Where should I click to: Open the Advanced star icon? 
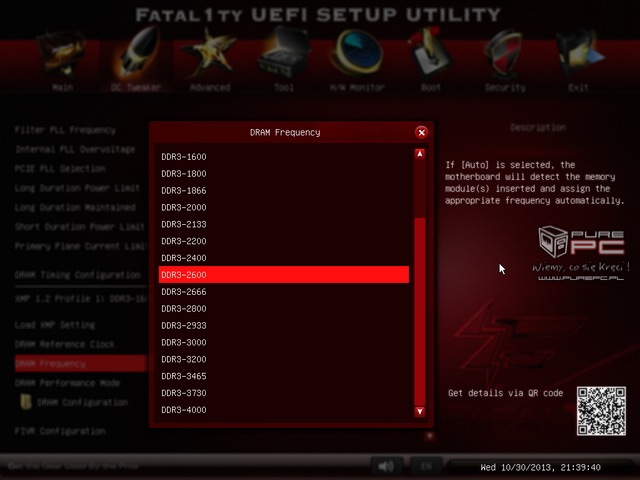click(x=210, y=57)
